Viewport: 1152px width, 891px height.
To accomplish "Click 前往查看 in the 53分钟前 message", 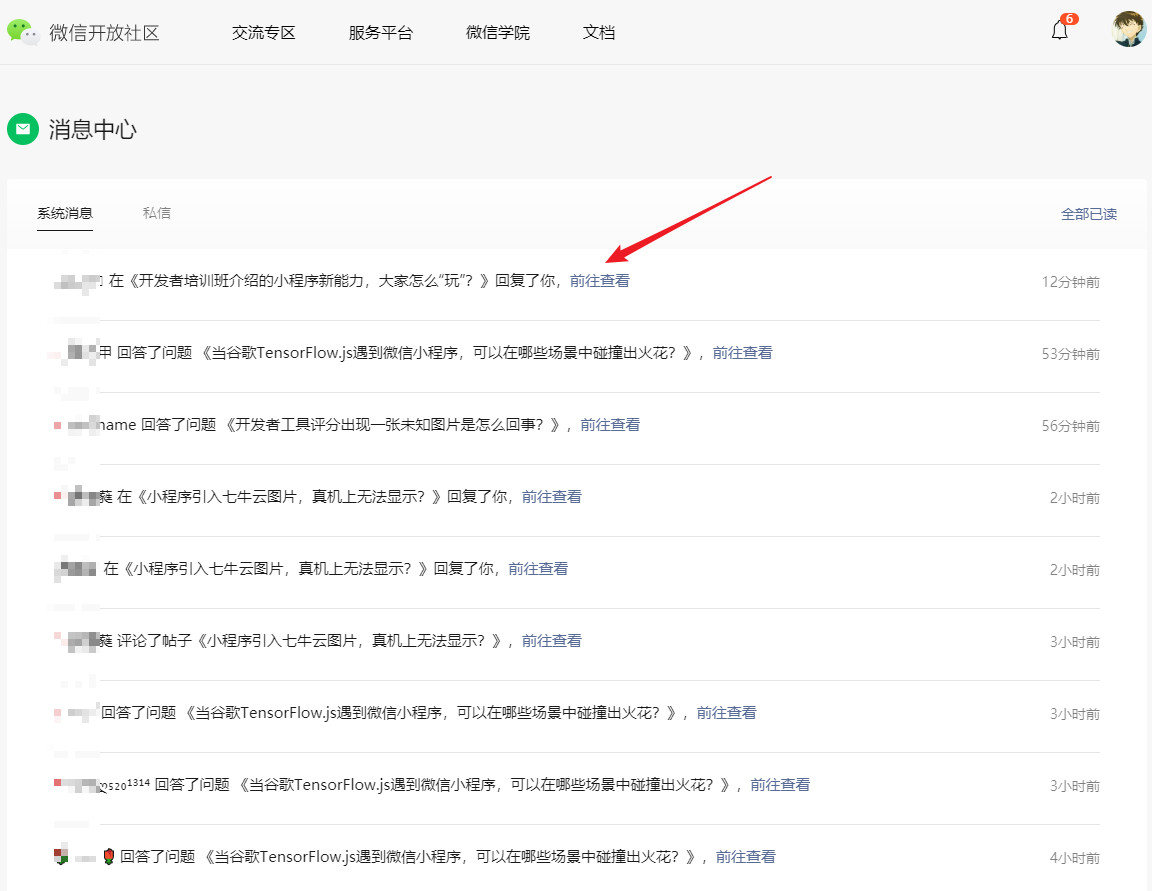I will tap(743, 353).
